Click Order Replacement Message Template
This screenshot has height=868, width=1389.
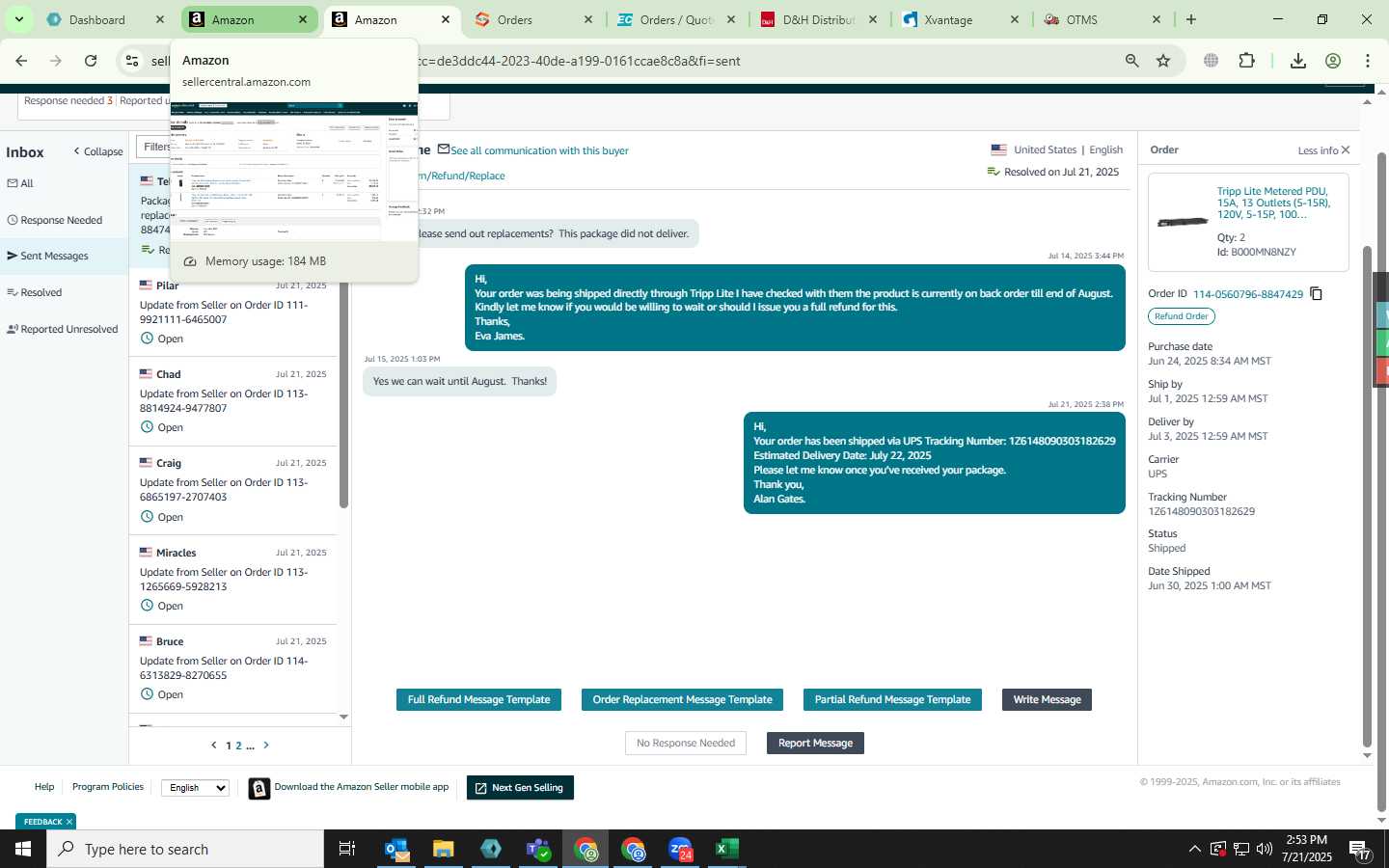click(x=682, y=699)
